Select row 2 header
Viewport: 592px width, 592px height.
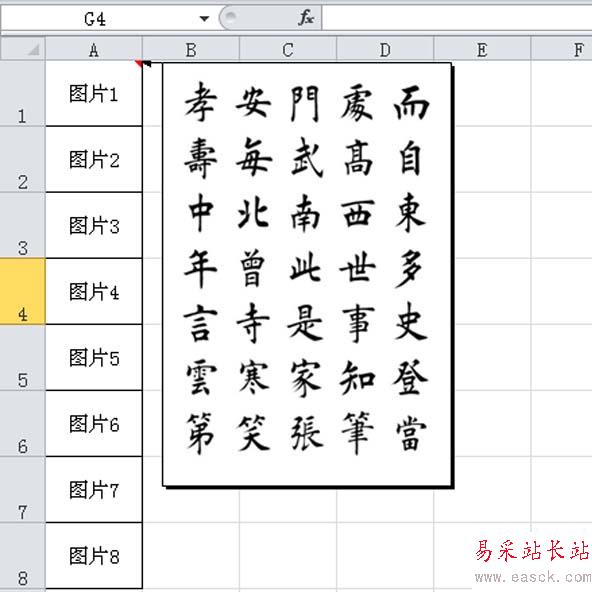[x=22, y=159]
